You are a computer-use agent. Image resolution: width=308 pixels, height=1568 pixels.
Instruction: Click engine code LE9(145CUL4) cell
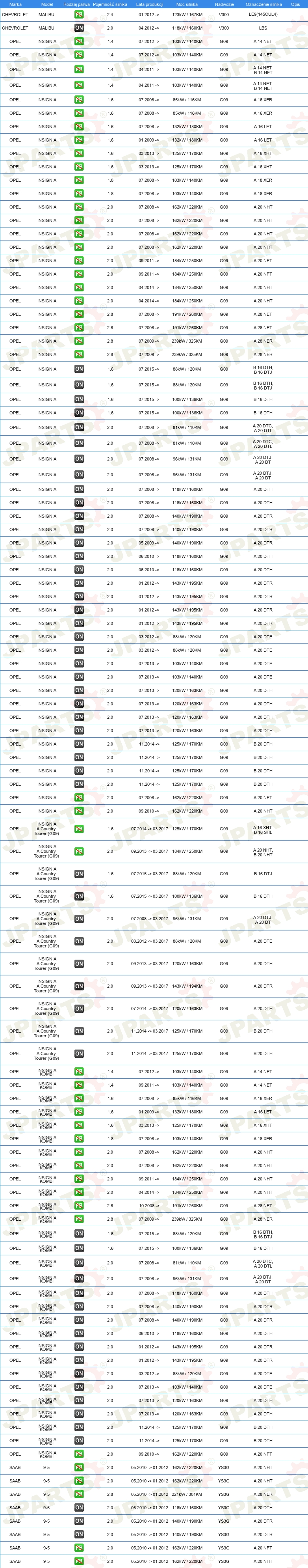[x=263, y=15]
